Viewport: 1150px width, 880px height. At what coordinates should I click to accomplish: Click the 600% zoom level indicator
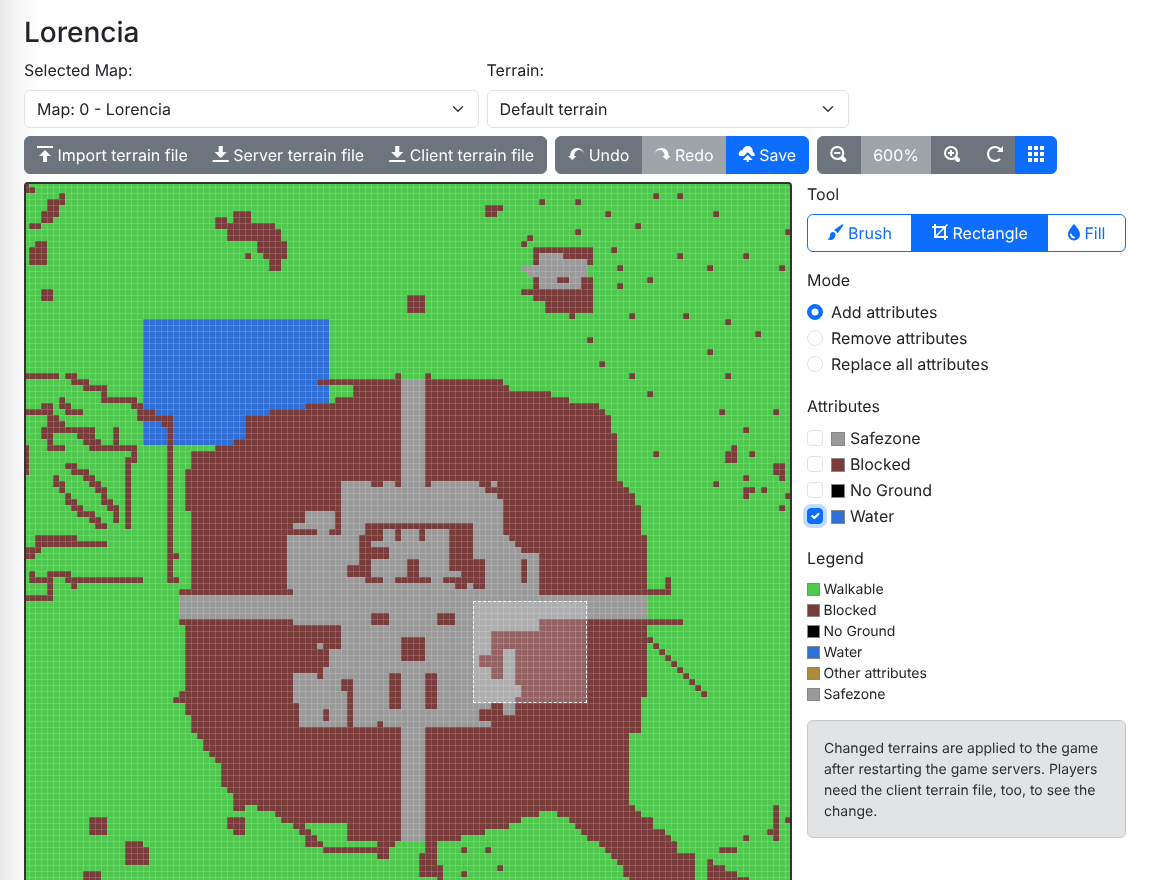point(896,155)
